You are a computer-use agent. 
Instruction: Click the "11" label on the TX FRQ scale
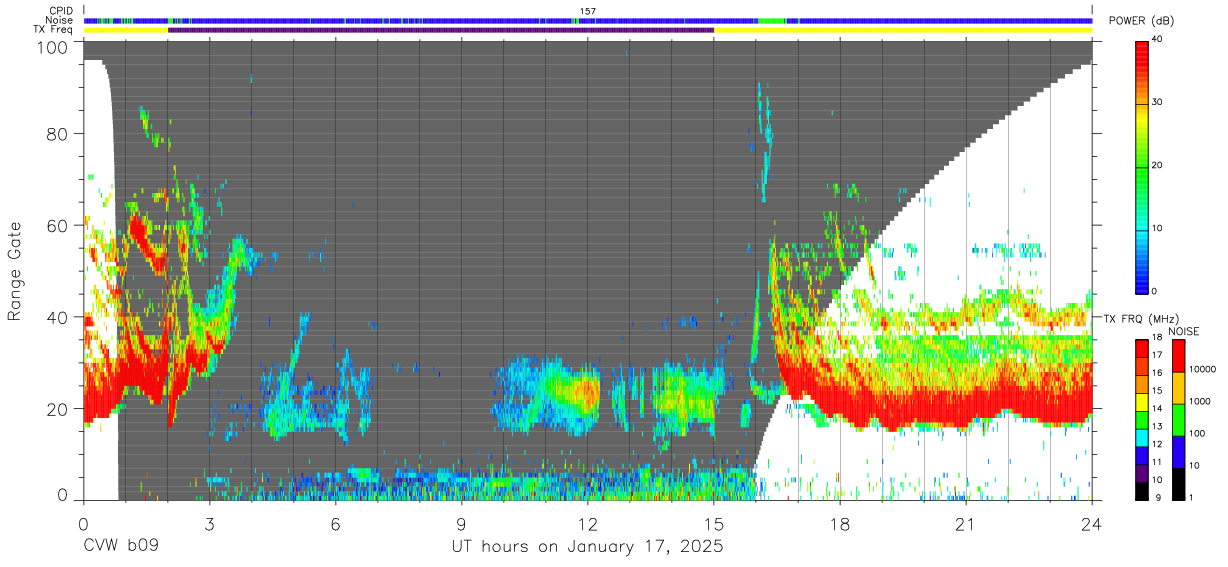pos(1157,463)
